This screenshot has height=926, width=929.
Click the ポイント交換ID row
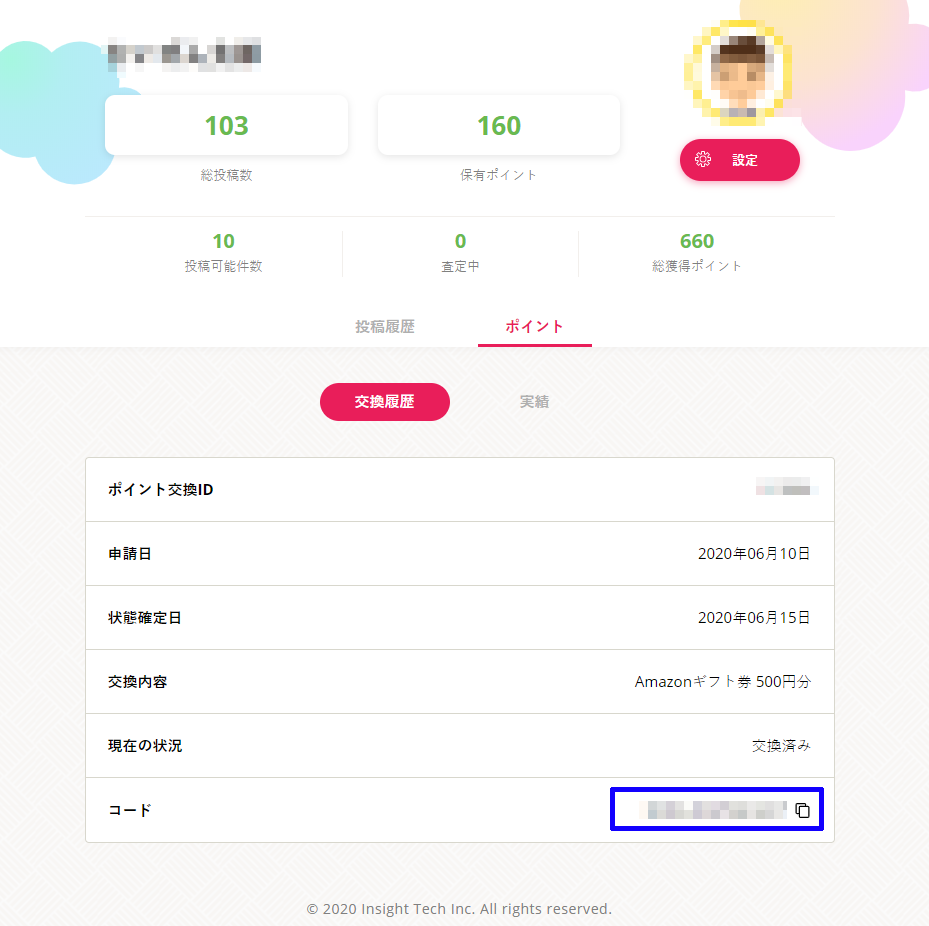point(460,489)
